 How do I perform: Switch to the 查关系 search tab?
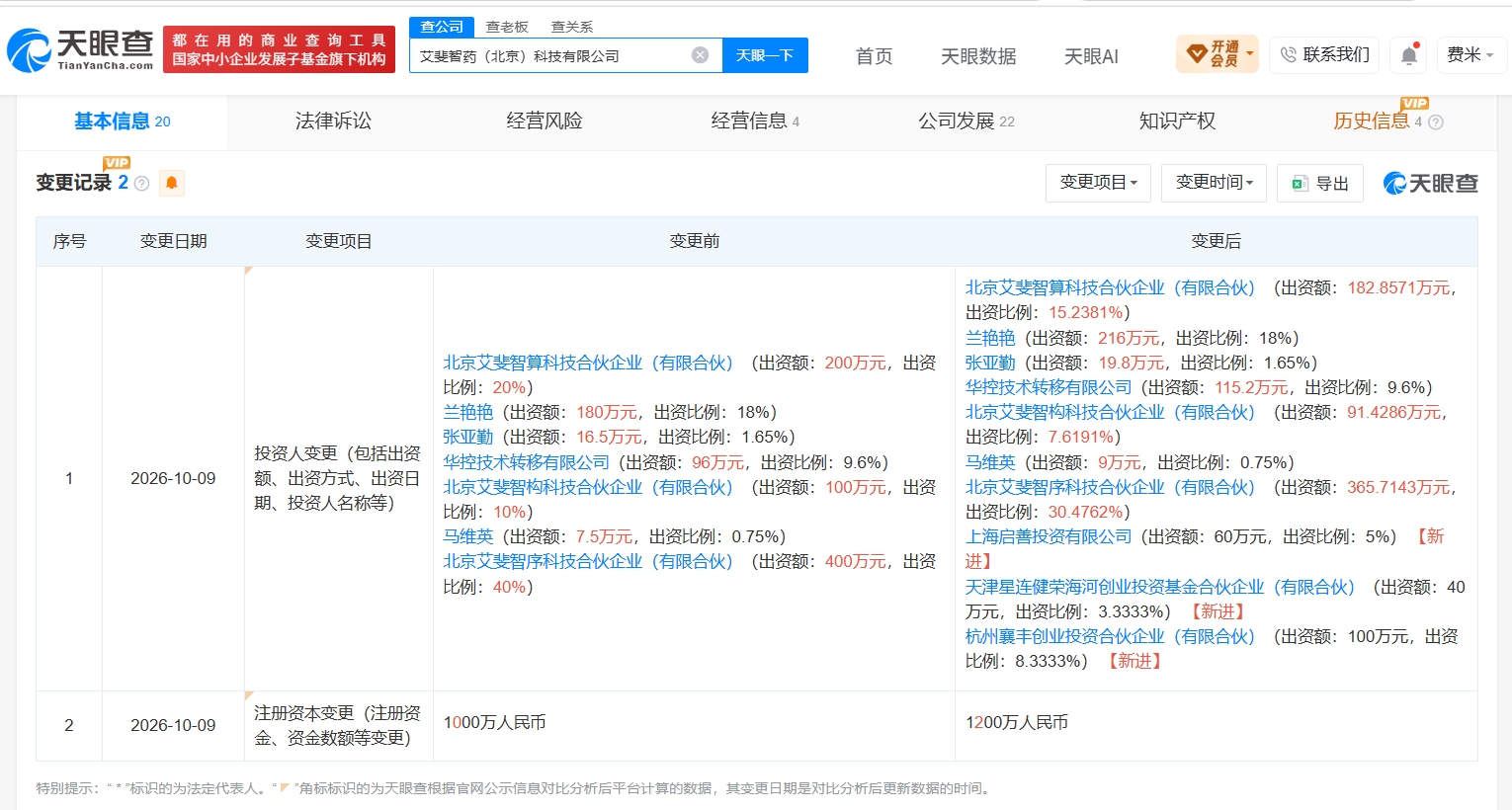point(572,27)
